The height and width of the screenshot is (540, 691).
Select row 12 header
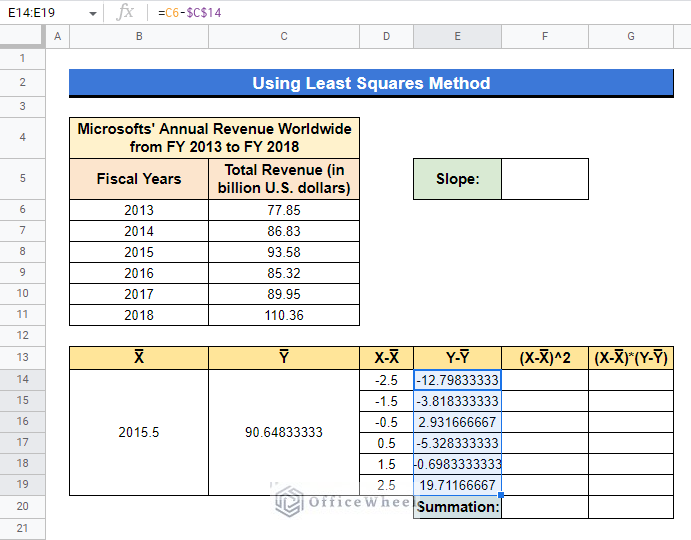click(x=22, y=335)
